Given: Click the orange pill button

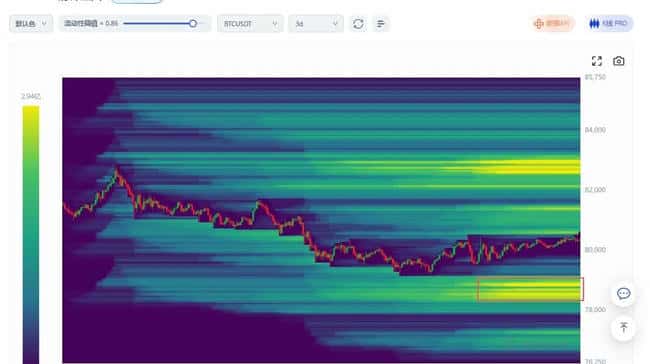Looking at the screenshot, I should point(553,24).
